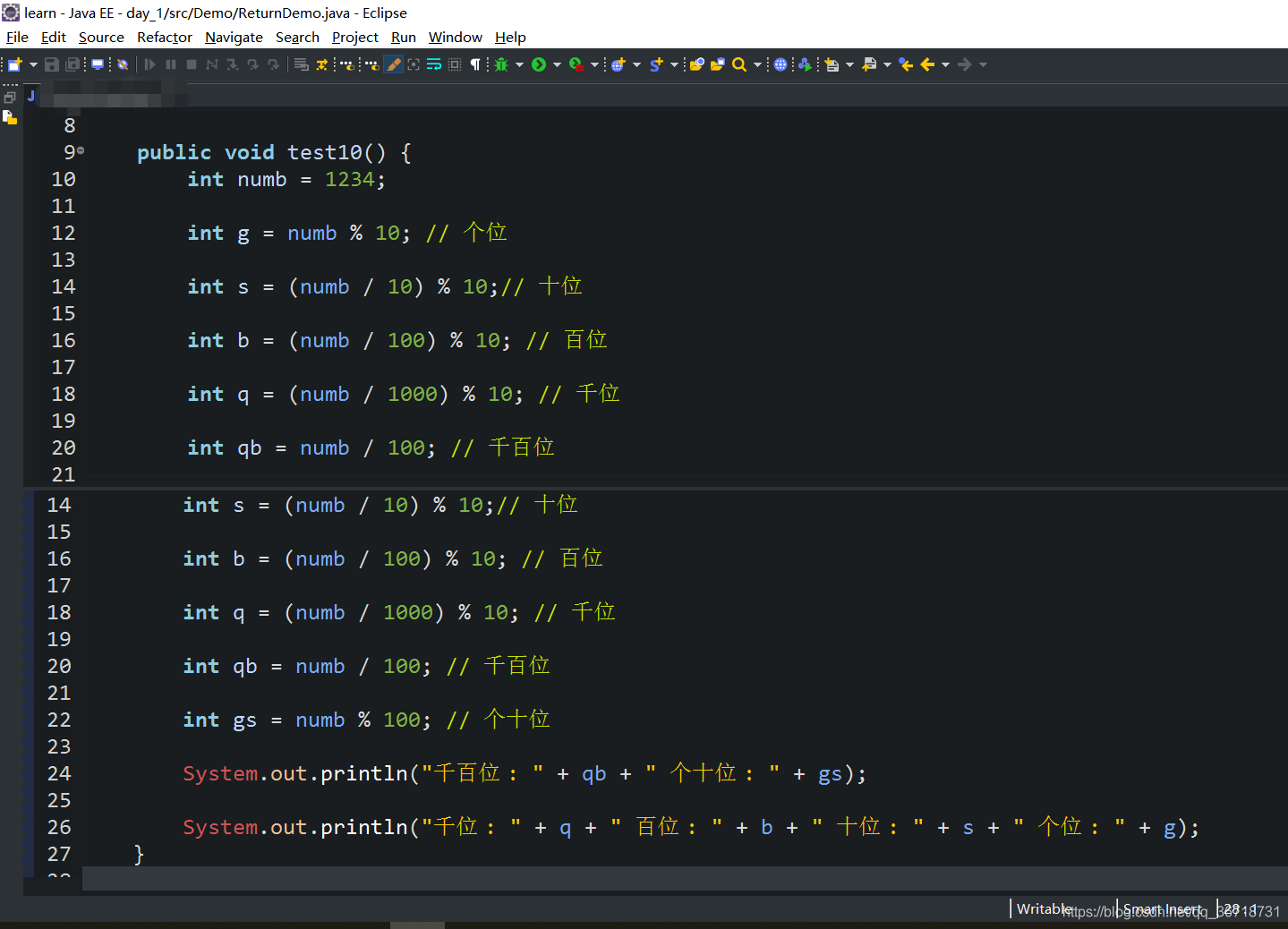Click the Forward navigation grey arrow
This screenshot has height=929, width=1288.
pyautogui.click(x=964, y=64)
